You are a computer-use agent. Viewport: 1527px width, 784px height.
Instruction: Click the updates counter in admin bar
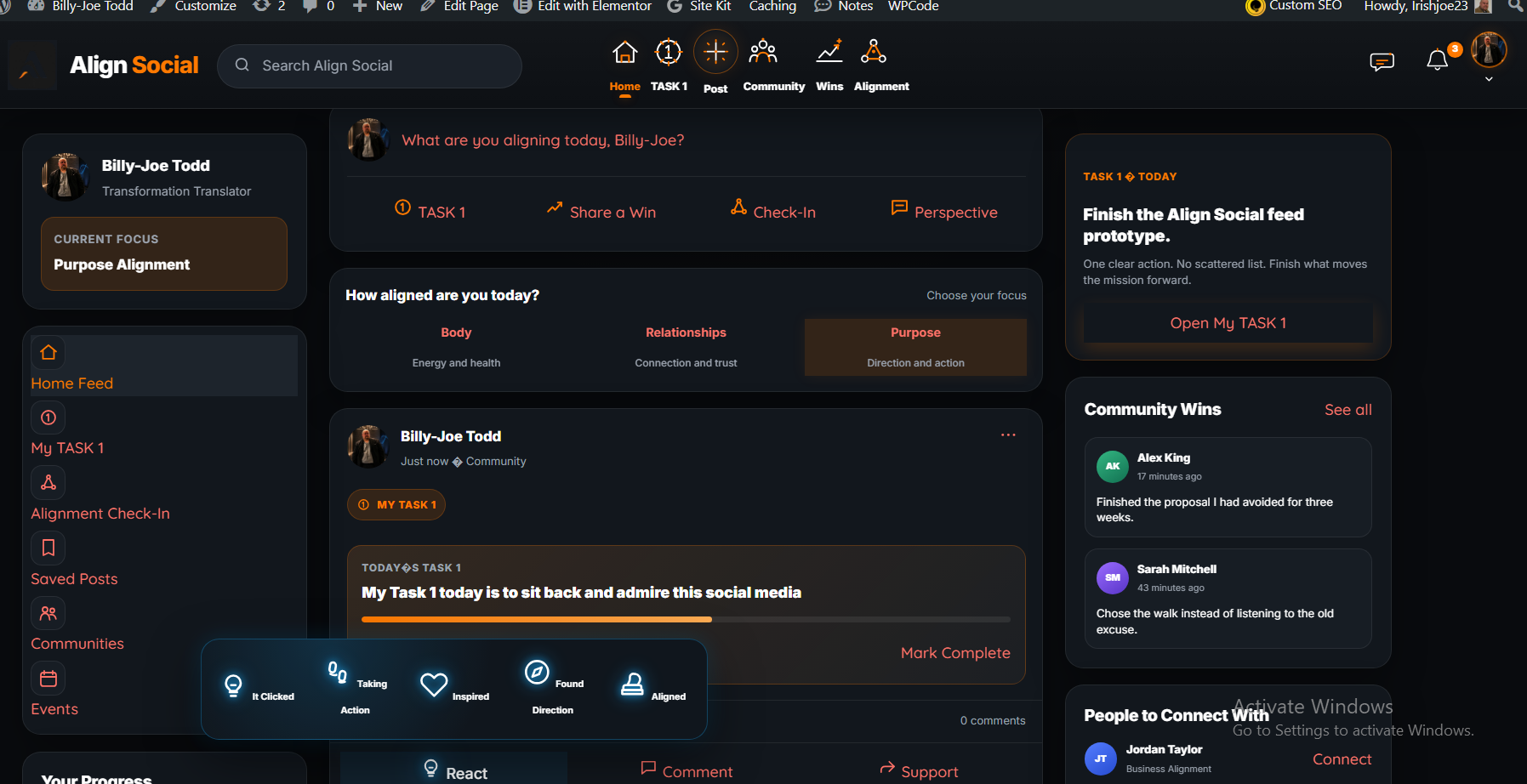pos(269,6)
